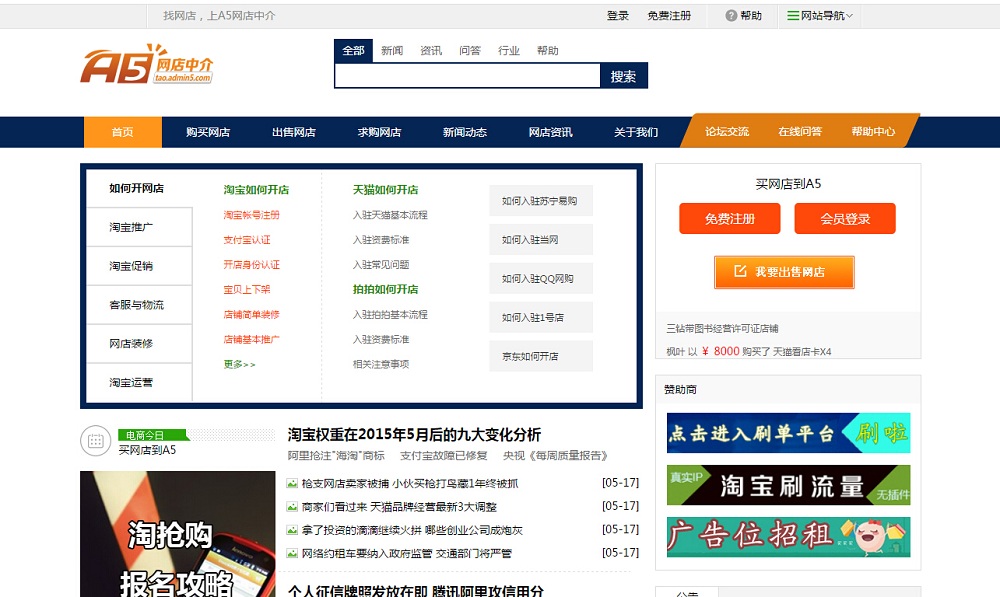Open 关于我们 in the navigation bar
This screenshot has height=597, width=1000.
click(636, 132)
